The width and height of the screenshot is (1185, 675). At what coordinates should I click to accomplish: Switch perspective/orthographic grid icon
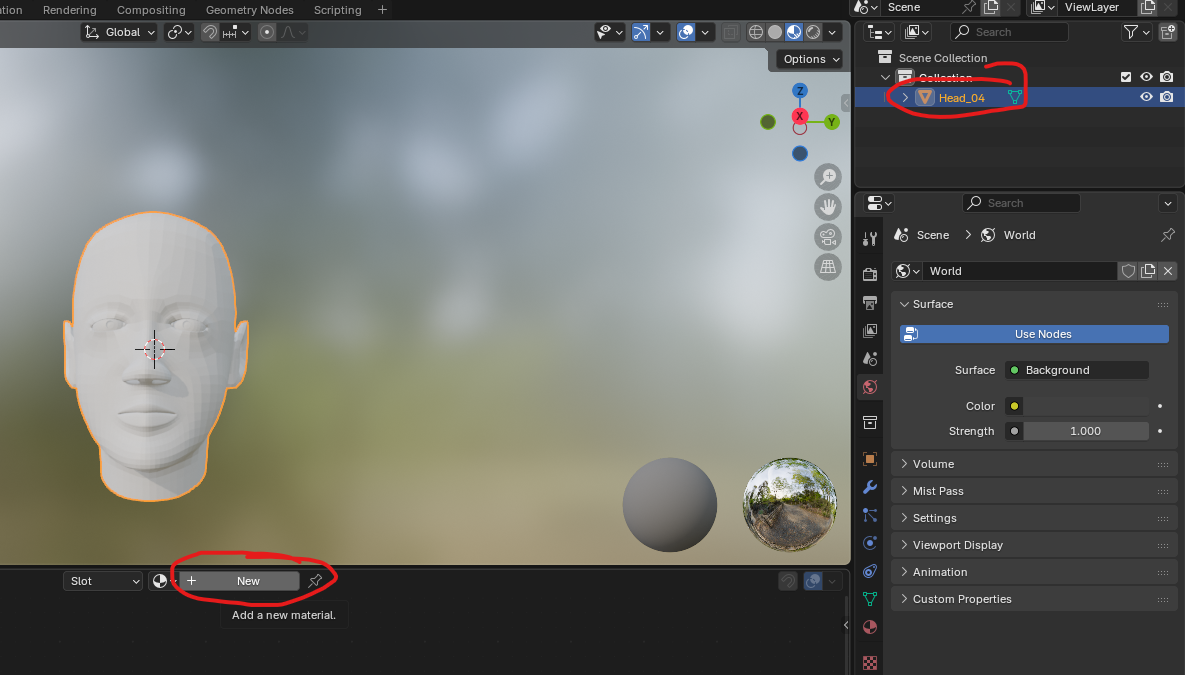[x=828, y=267]
